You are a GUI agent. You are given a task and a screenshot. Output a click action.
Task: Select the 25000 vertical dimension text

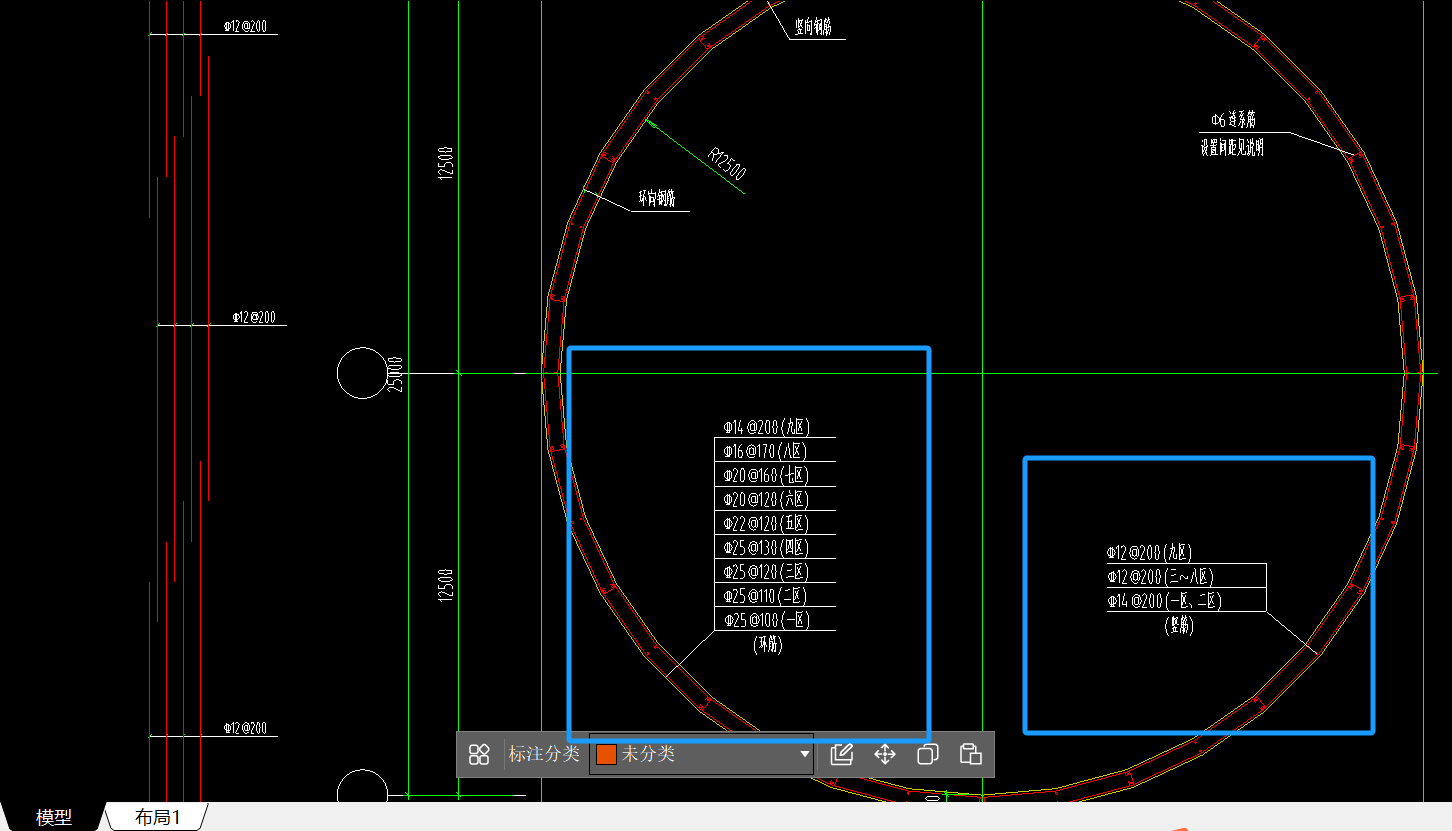[396, 373]
